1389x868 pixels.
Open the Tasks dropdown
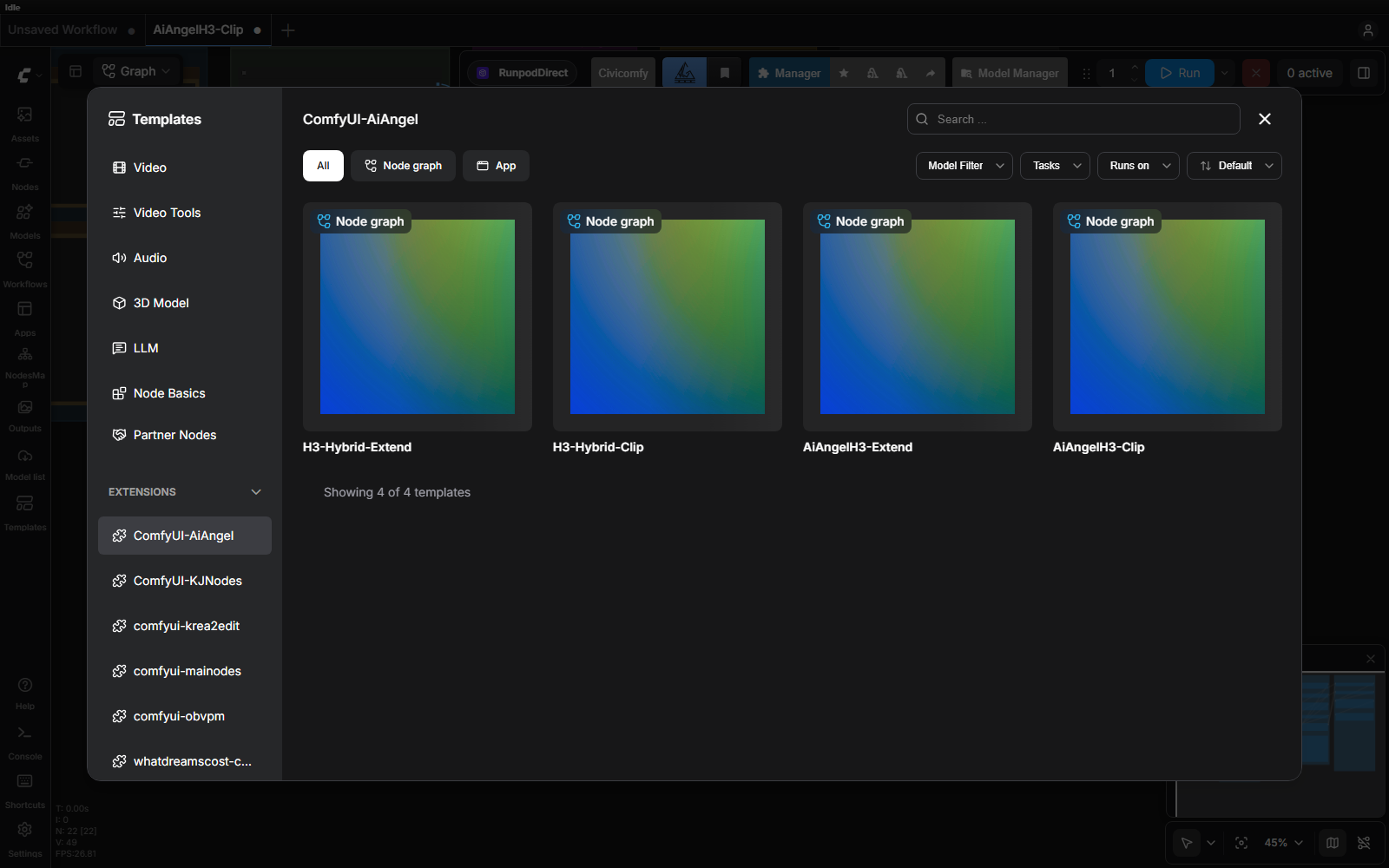(x=1056, y=166)
